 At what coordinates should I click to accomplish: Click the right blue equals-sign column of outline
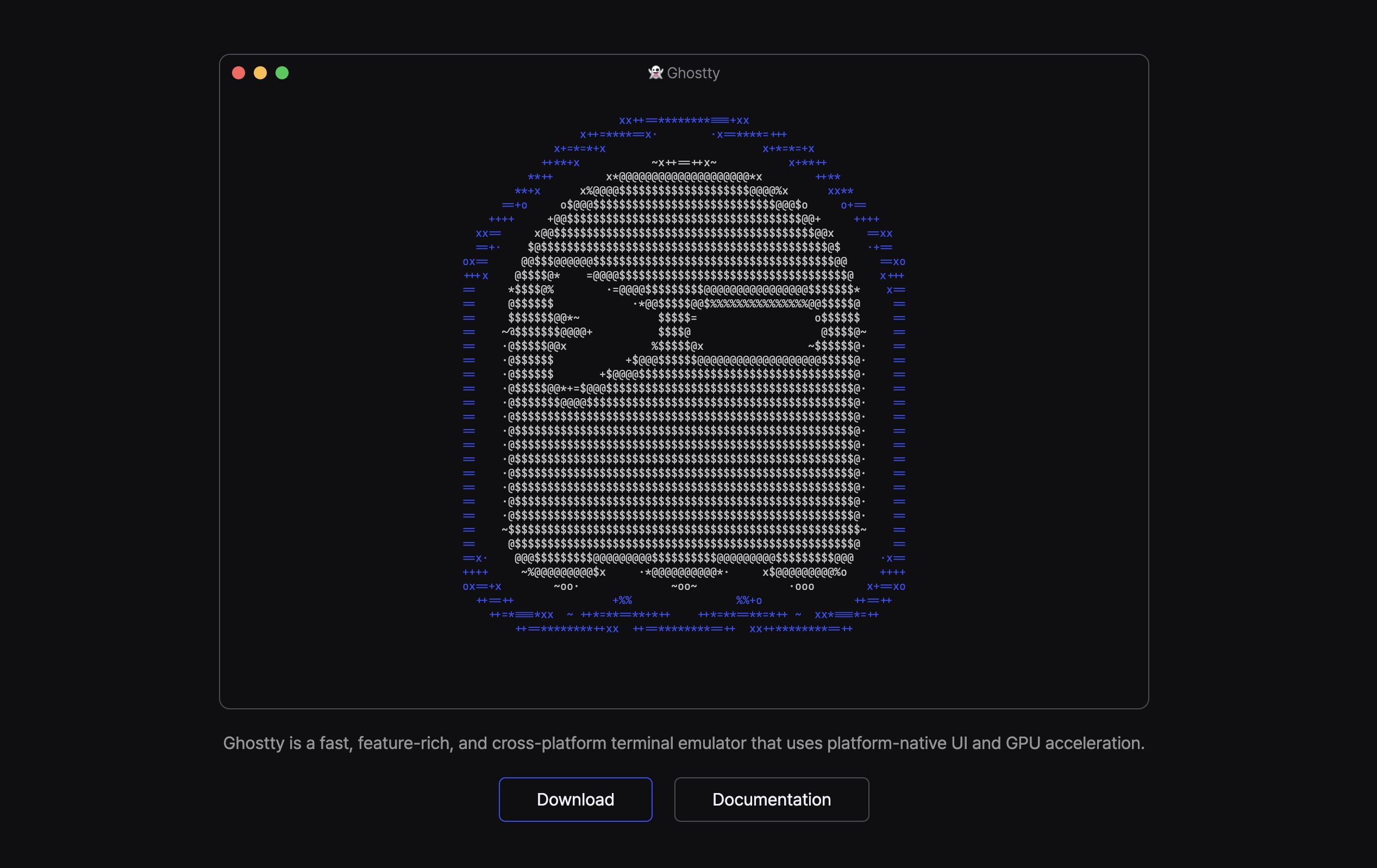pos(899,423)
